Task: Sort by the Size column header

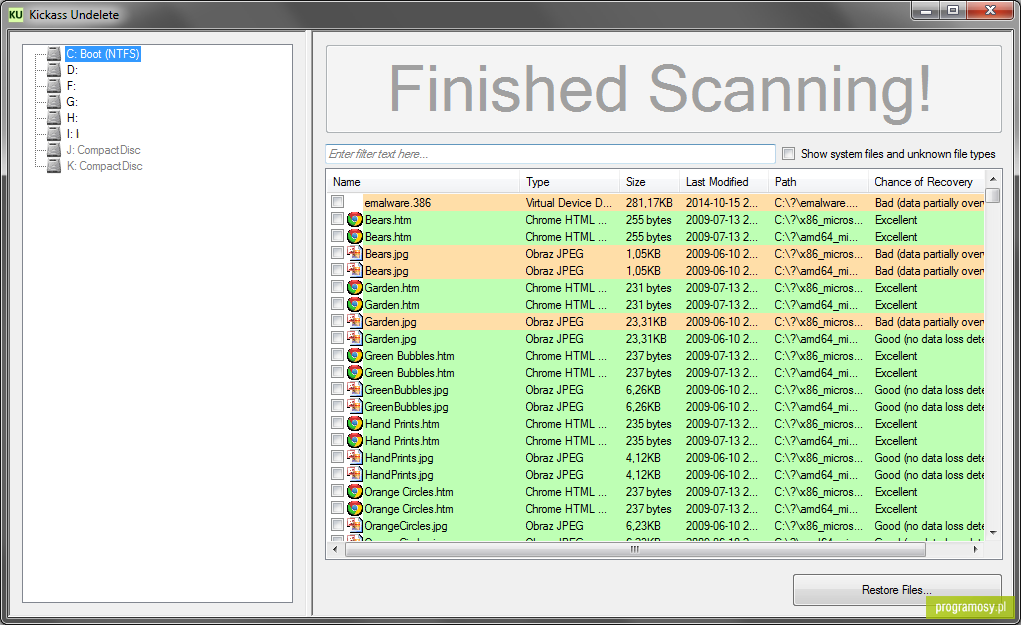Action: pyautogui.click(x=649, y=182)
